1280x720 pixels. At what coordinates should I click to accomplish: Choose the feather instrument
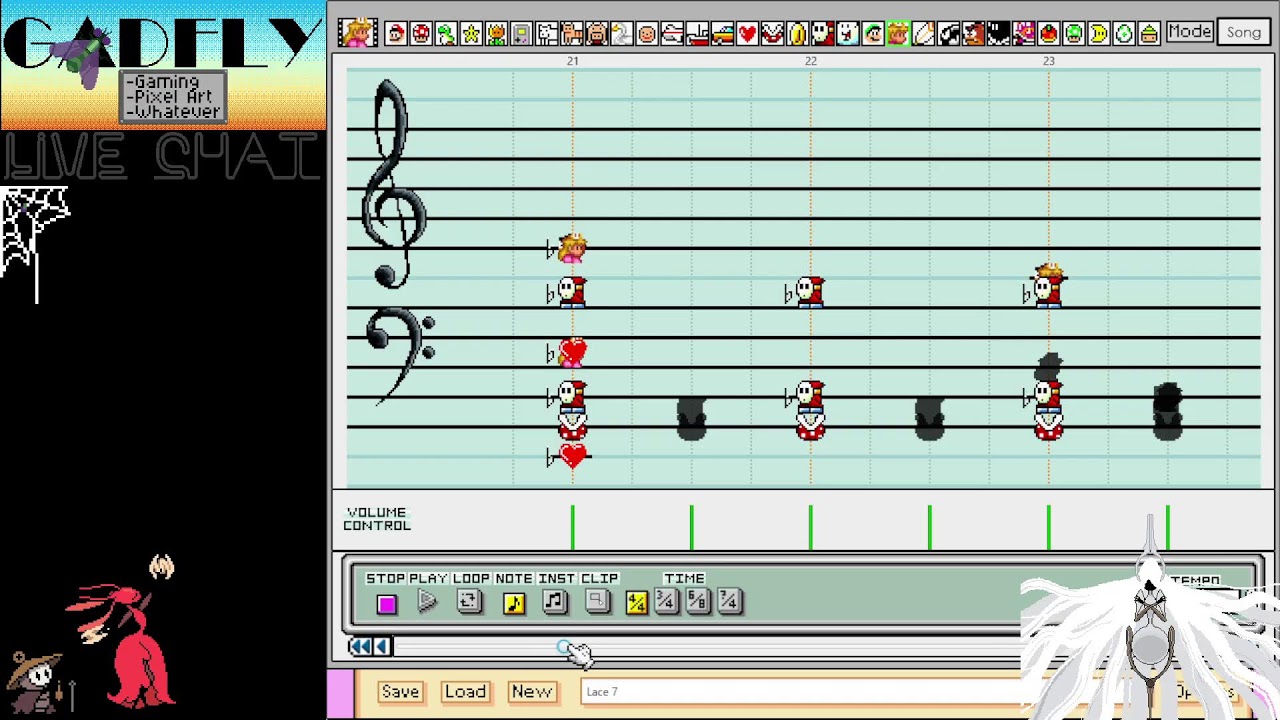923,33
